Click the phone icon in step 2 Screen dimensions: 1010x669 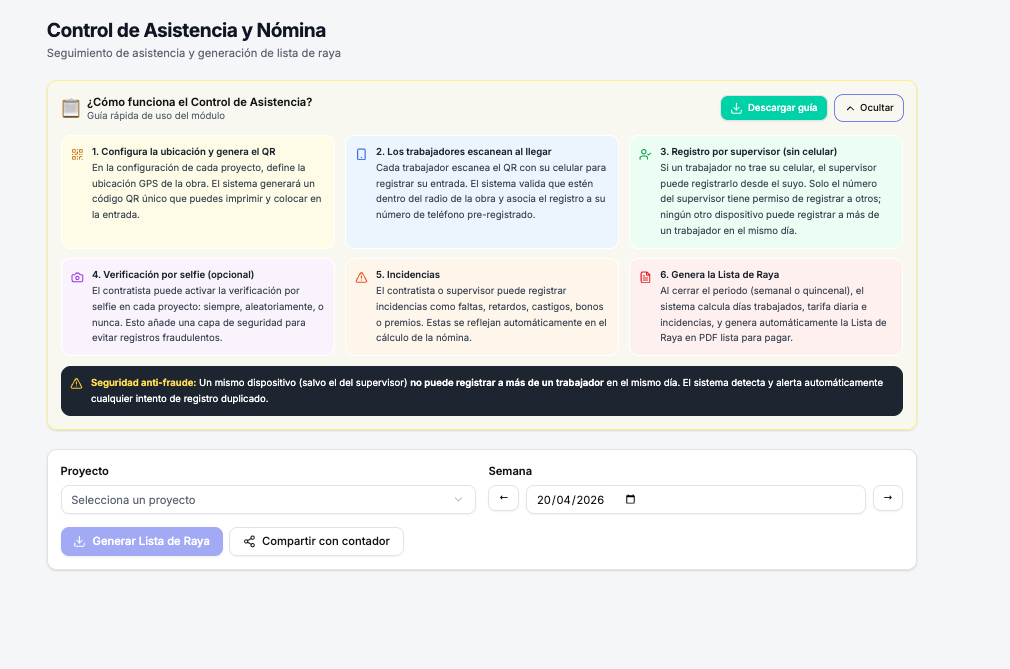tap(361, 154)
